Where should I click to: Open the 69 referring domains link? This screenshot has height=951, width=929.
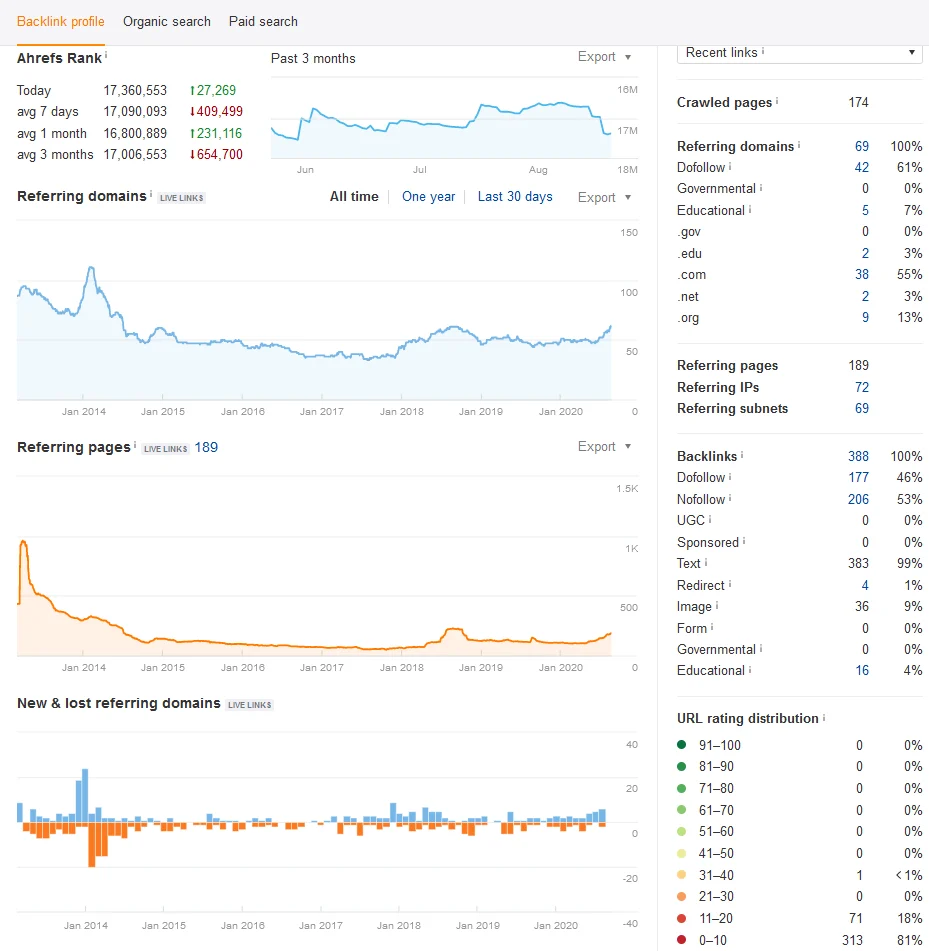point(862,146)
